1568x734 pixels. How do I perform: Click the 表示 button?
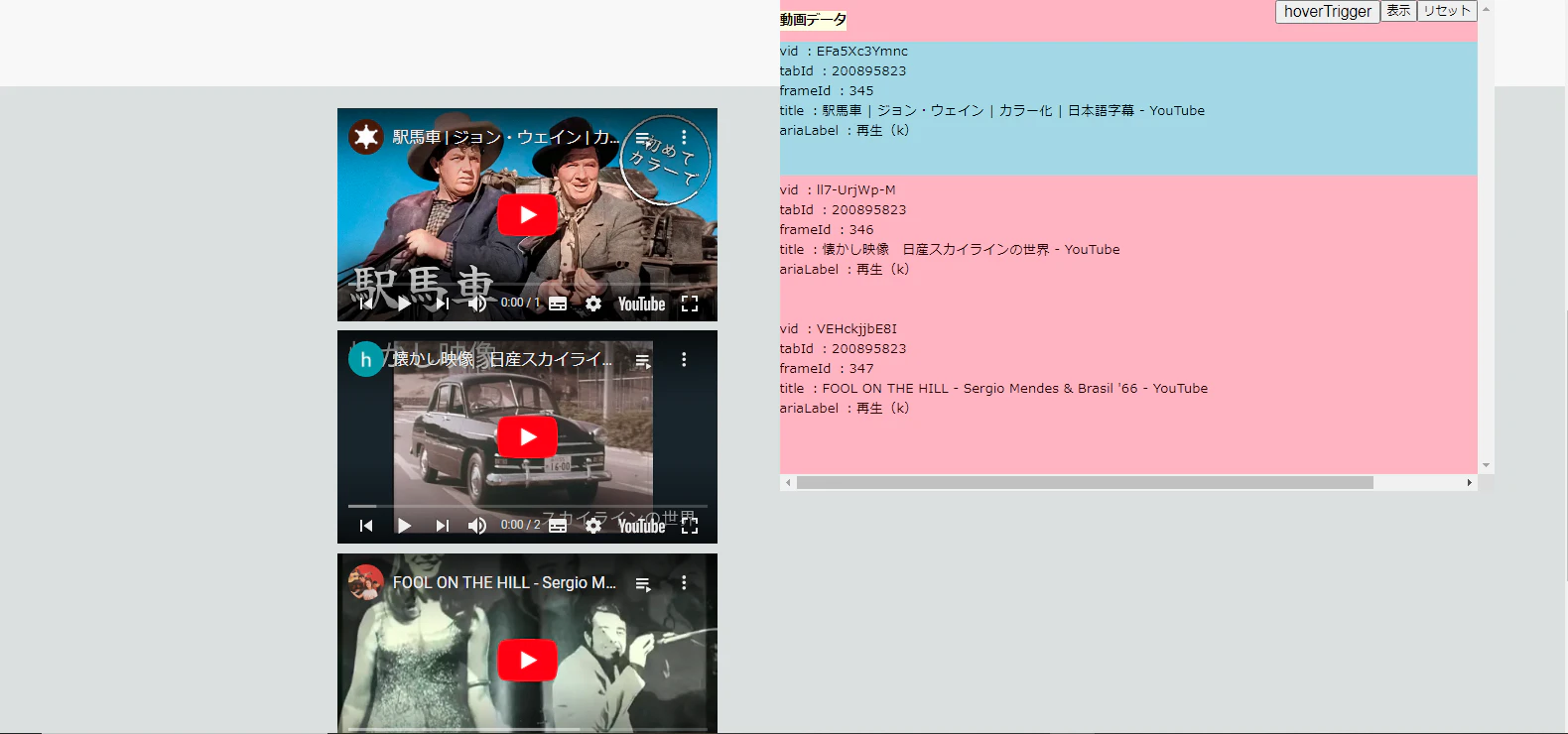click(1398, 10)
